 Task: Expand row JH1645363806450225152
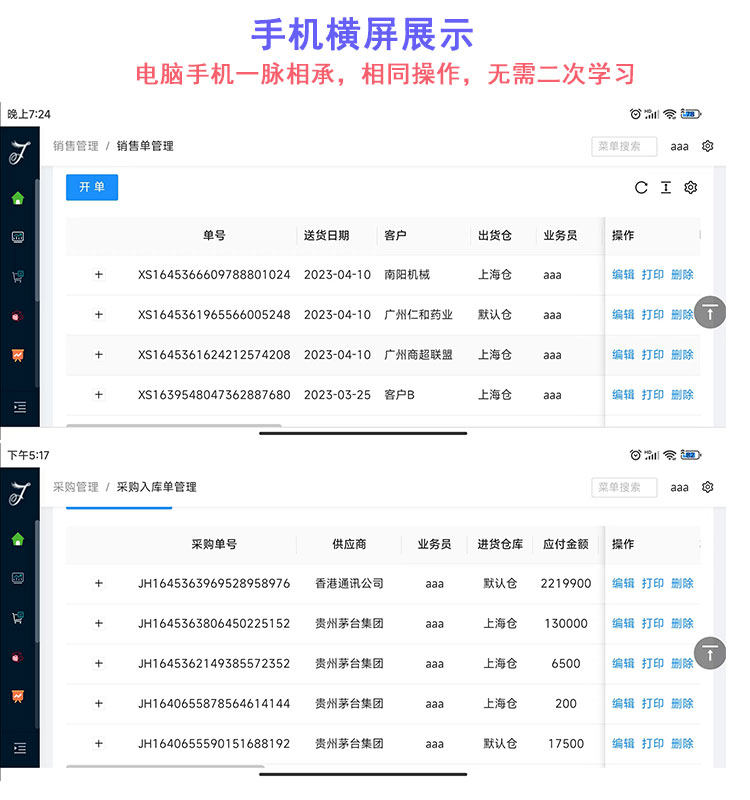pyautogui.click(x=99, y=623)
